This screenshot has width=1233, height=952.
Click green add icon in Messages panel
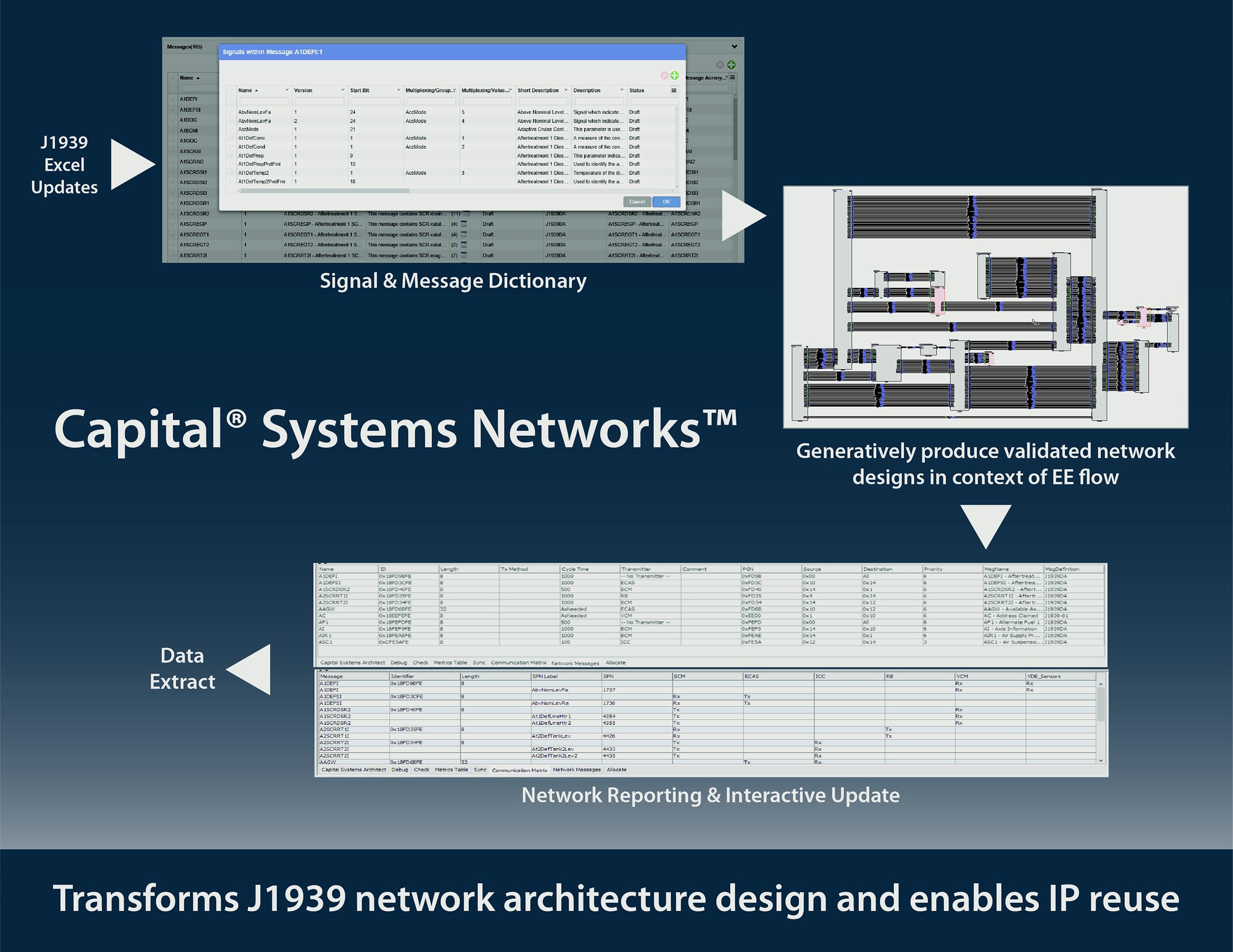731,65
